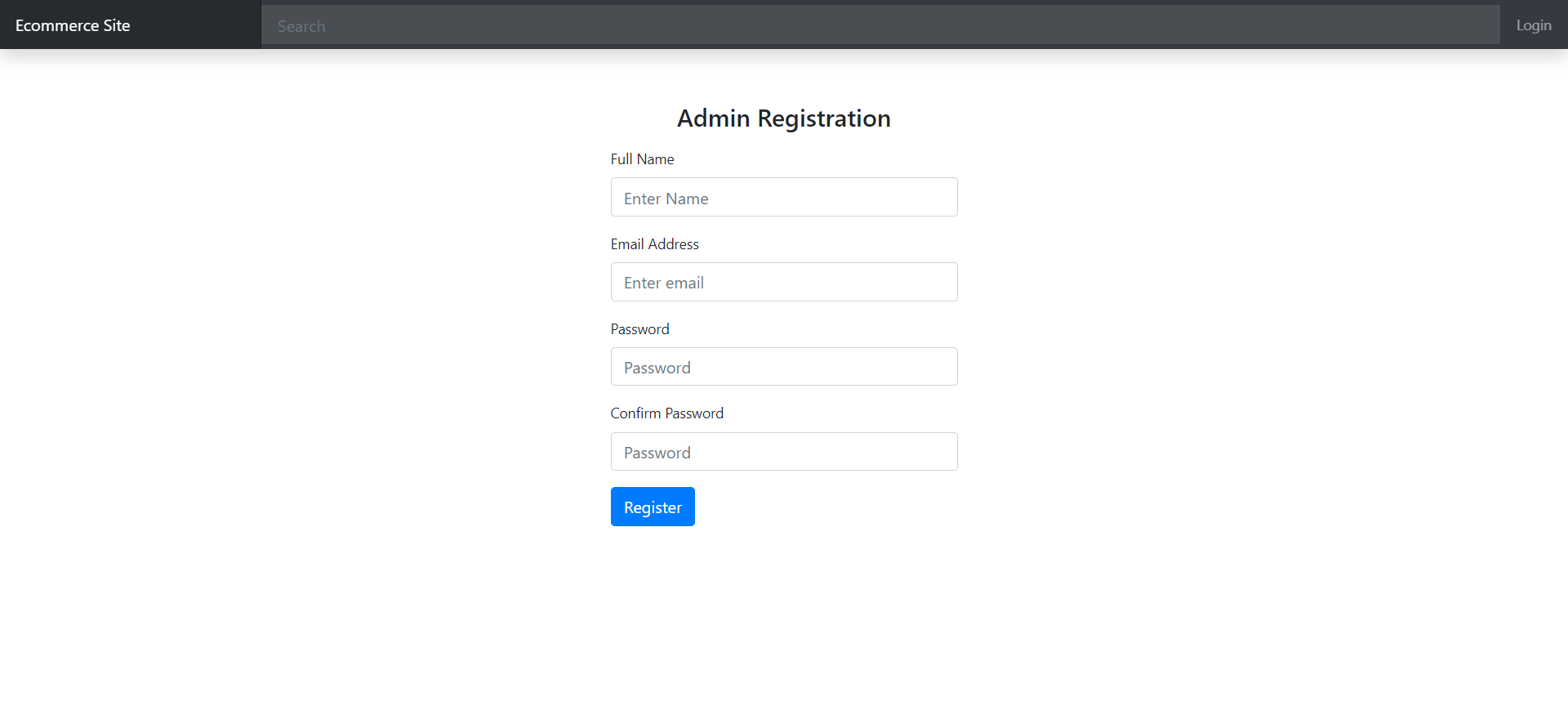Viewport: 1568px width, 728px height.
Task: Click the dark navigation bar area
Action: point(490,25)
